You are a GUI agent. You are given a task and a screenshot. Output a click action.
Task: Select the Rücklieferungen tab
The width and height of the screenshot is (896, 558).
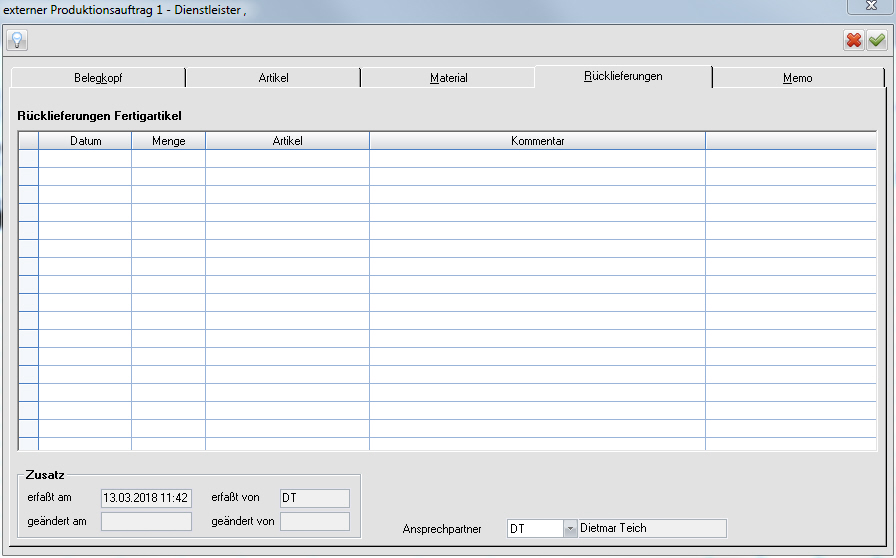[623, 77]
